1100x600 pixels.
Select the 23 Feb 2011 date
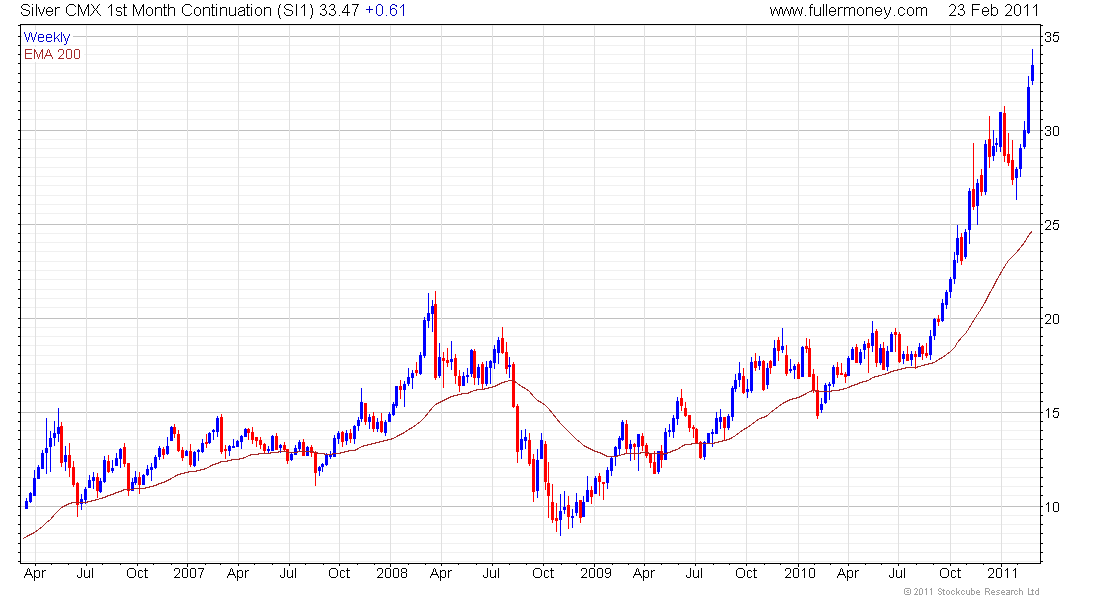pos(993,11)
